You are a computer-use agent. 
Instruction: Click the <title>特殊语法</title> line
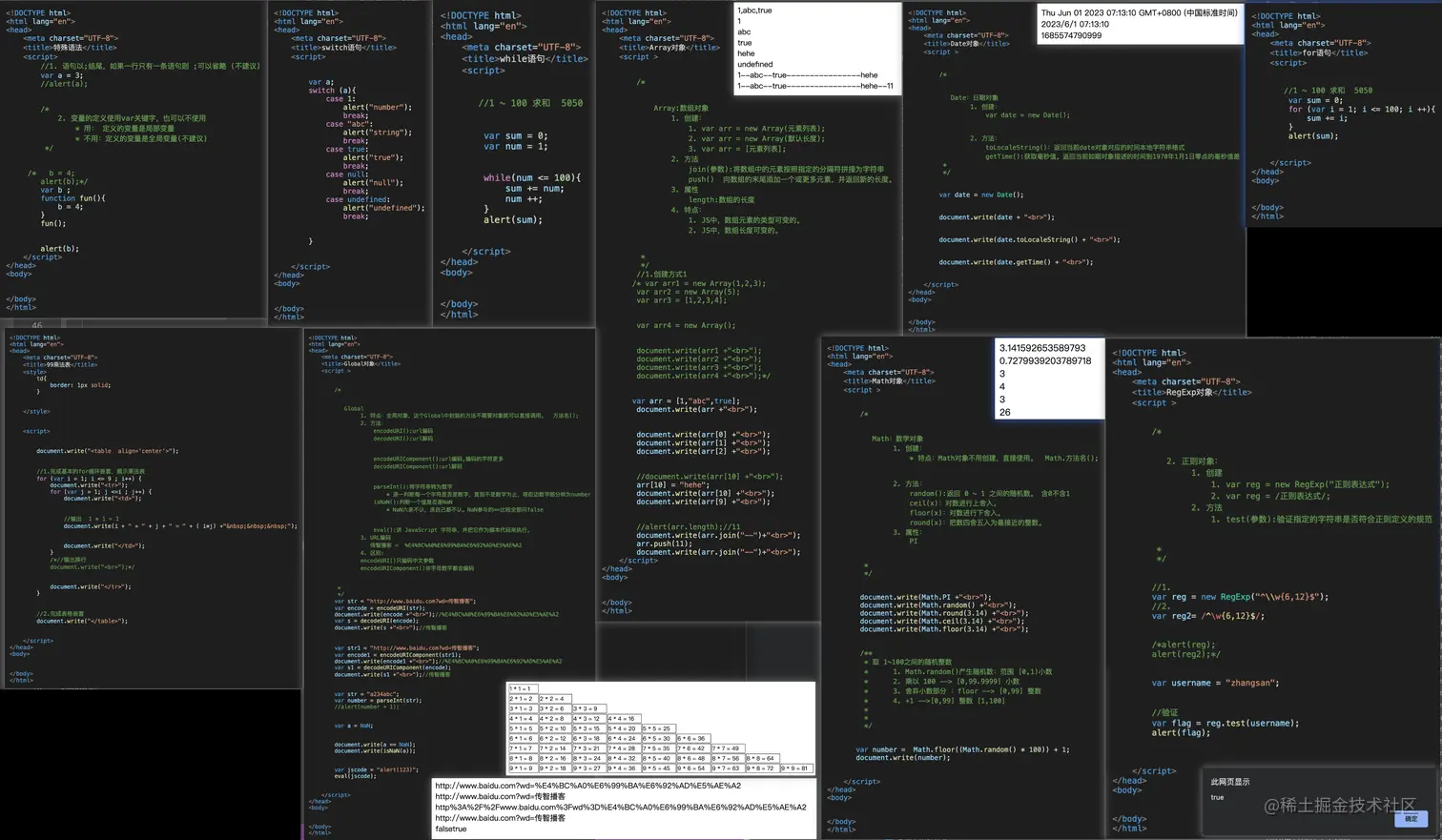(x=71, y=48)
